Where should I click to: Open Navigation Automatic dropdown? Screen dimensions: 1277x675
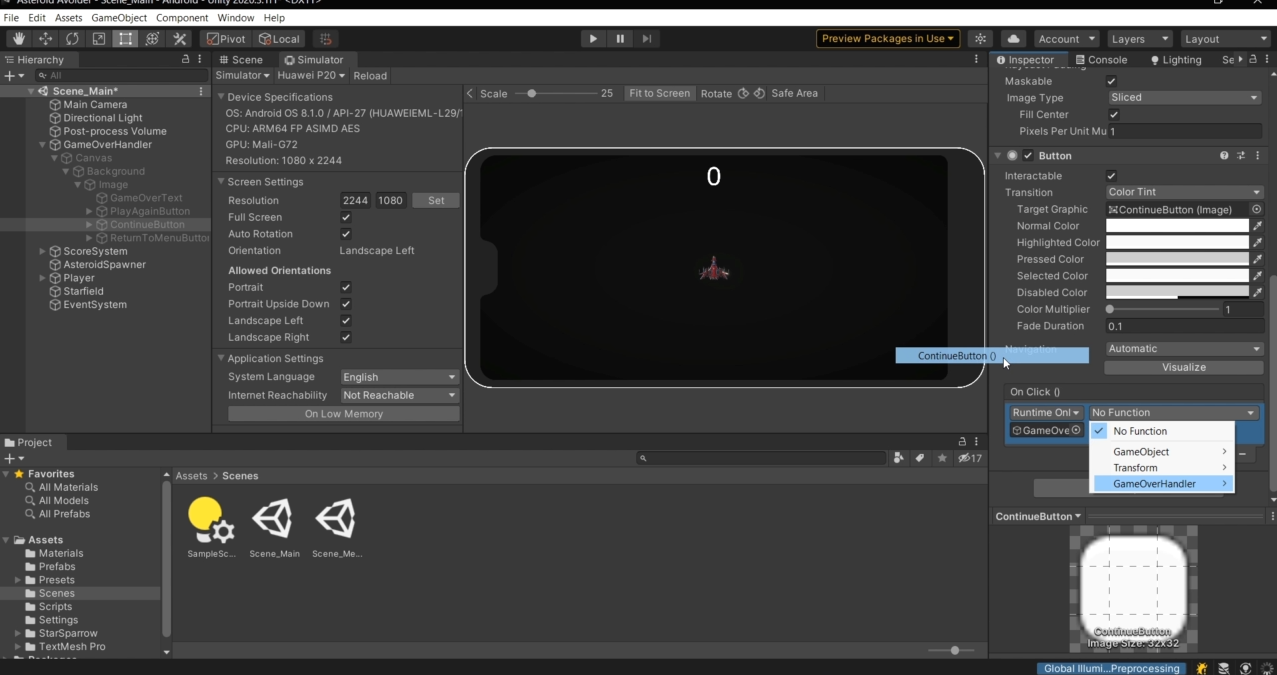tap(1184, 349)
